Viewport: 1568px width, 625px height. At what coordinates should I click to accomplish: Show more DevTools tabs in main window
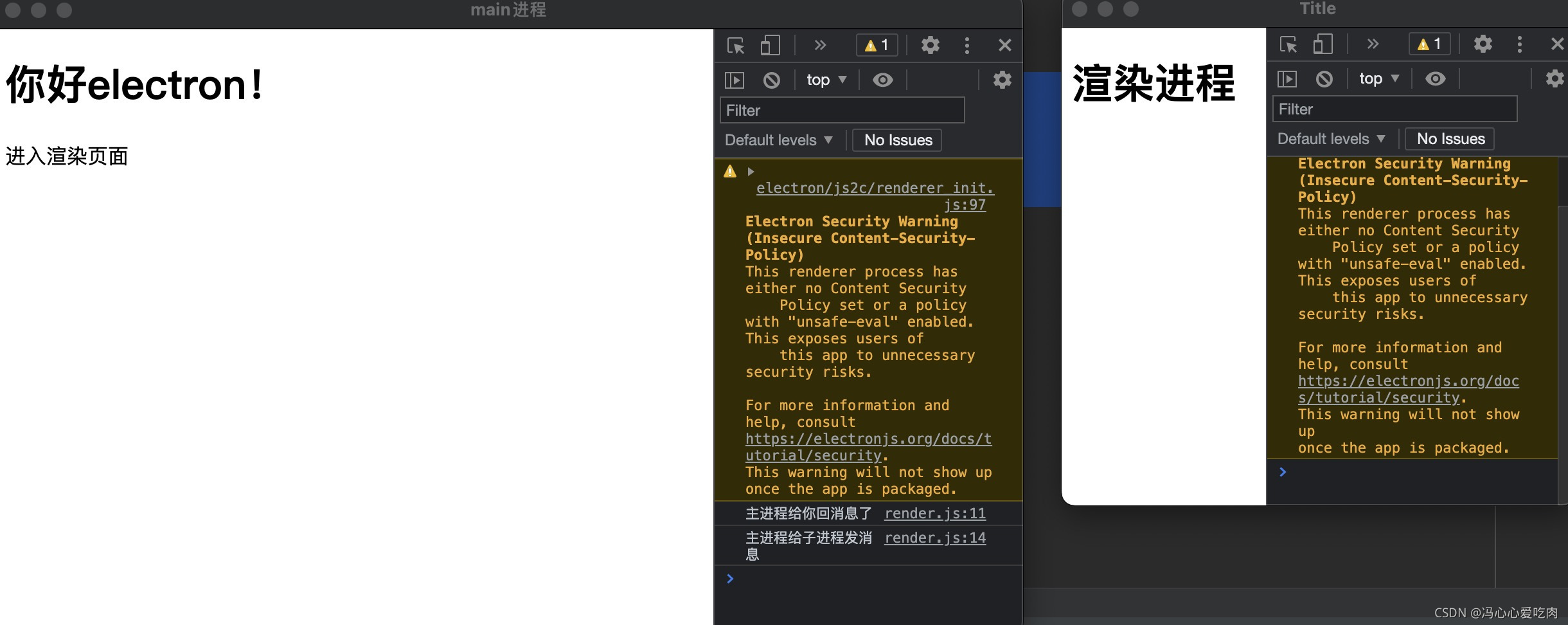820,45
